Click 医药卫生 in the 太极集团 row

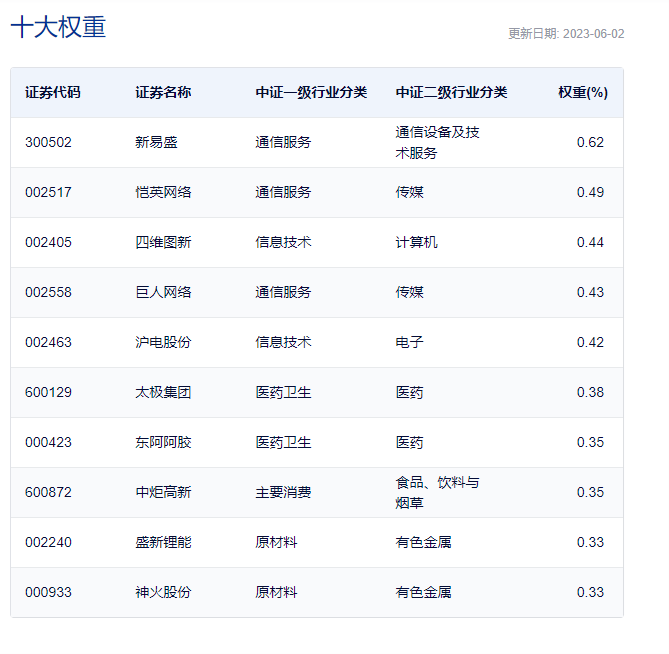click(x=283, y=392)
